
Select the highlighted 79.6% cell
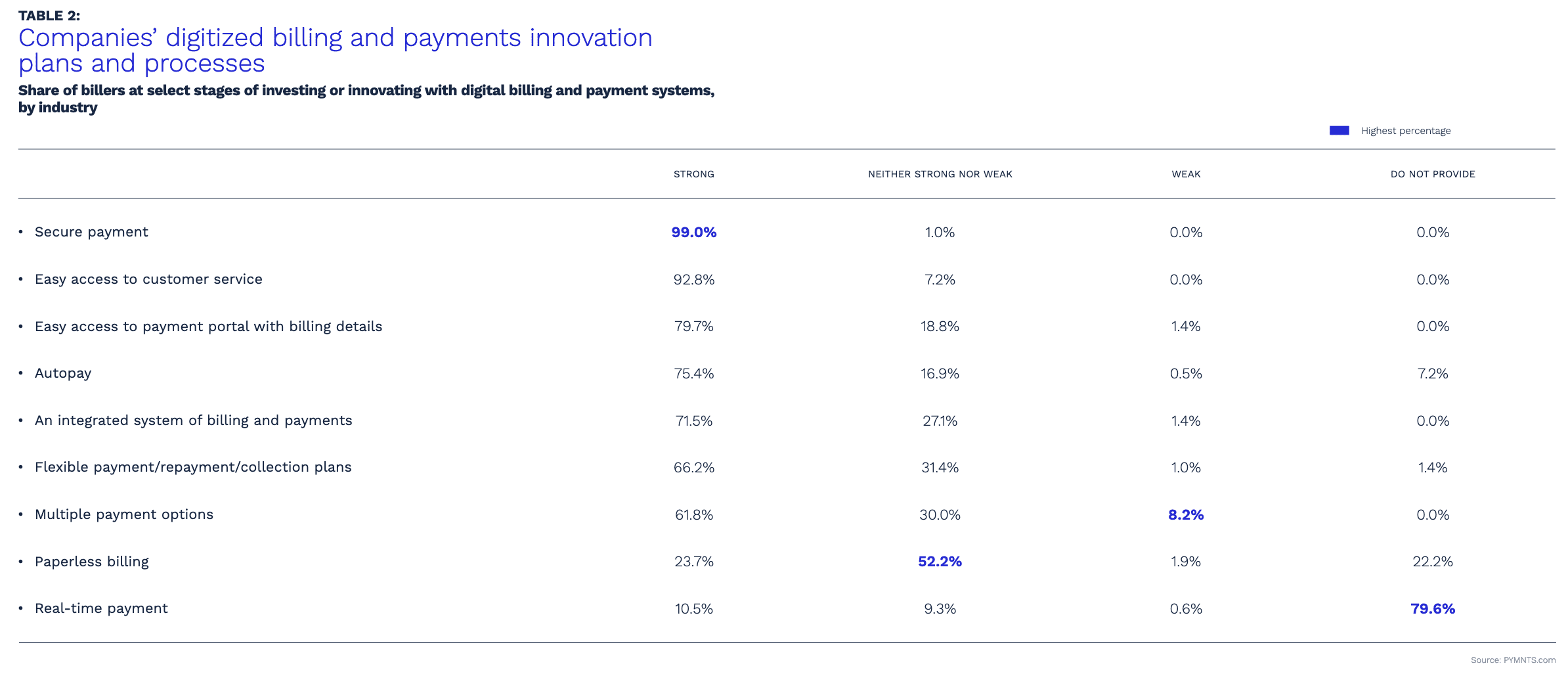point(1432,609)
